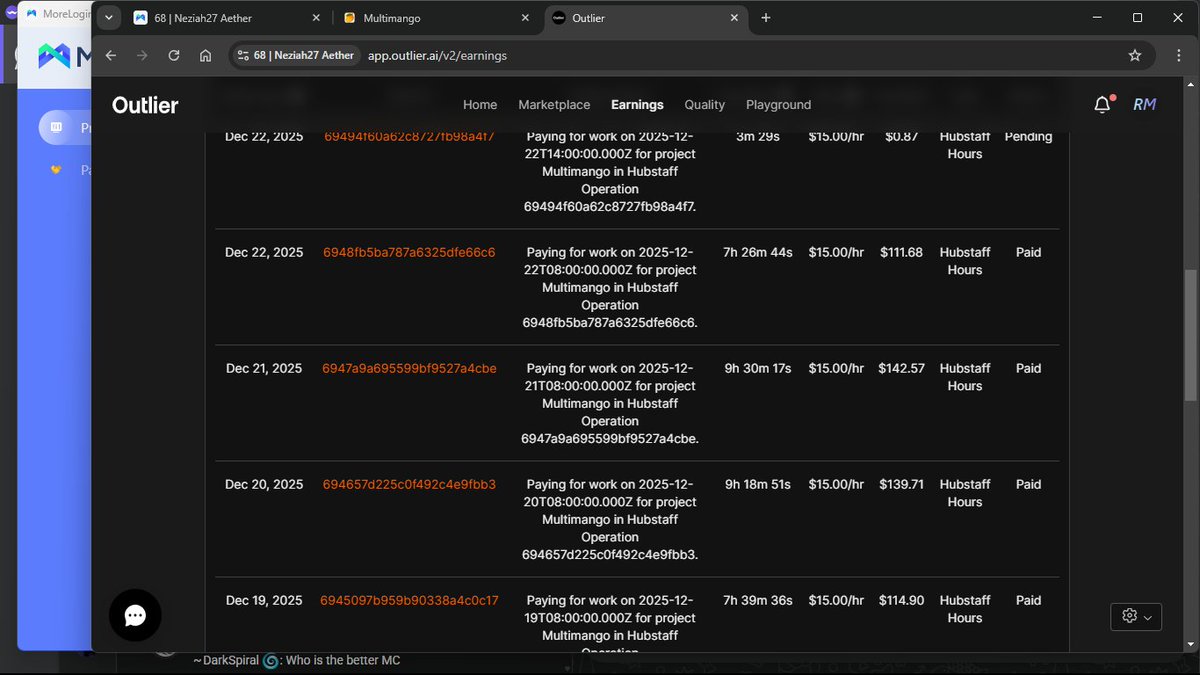Switch to the 68 | Neziah27 Aether tab
The width and height of the screenshot is (1200, 675).
pyautogui.click(x=228, y=18)
